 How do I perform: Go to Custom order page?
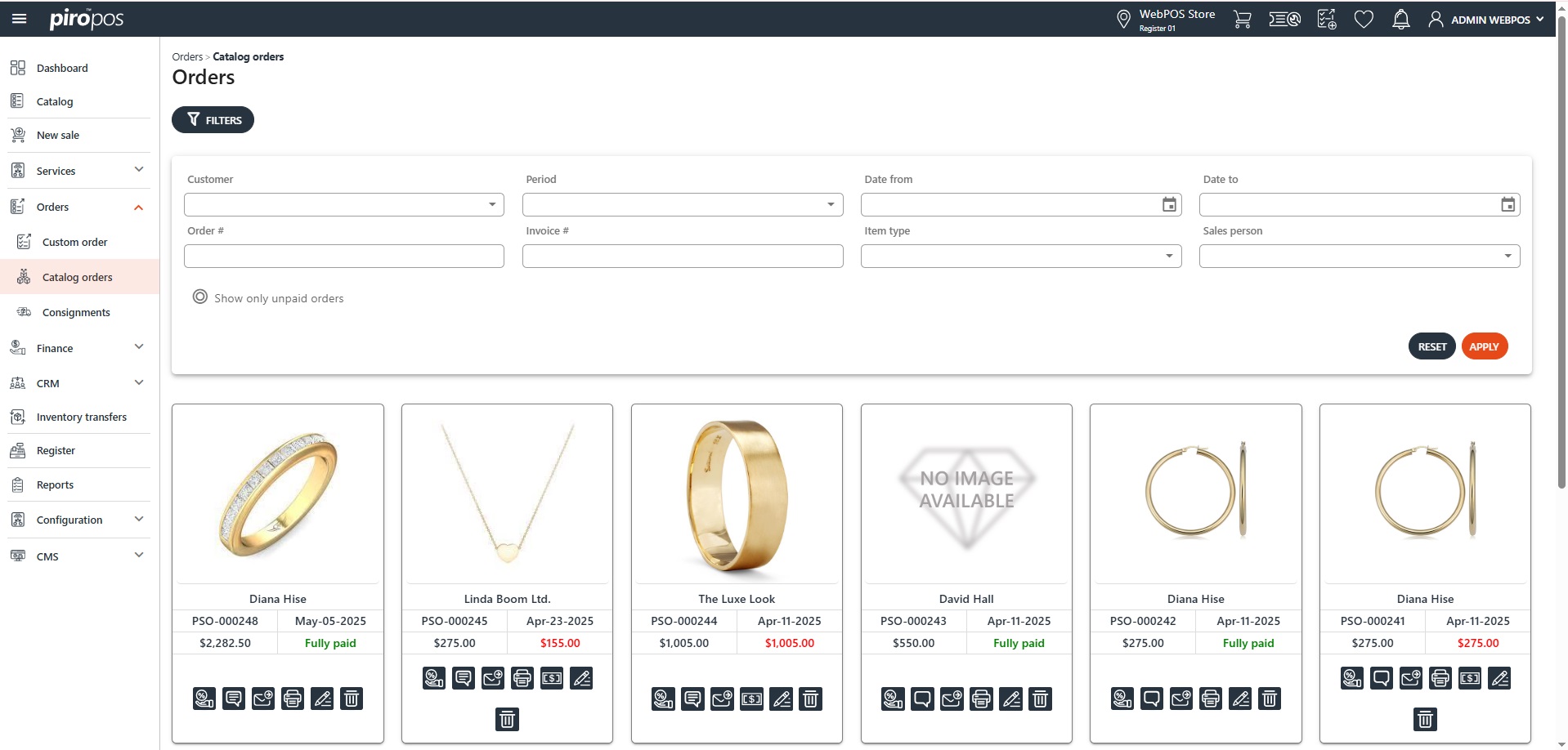click(74, 242)
